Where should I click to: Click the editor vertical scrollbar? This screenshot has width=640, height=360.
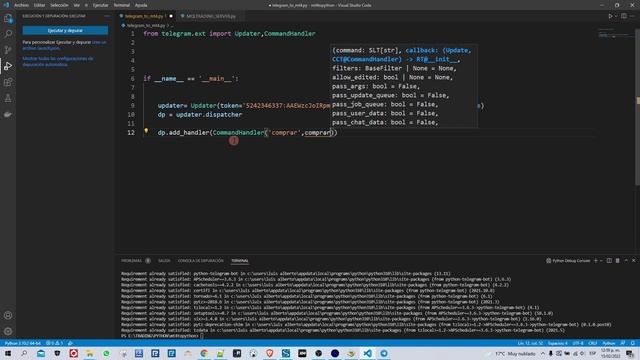[x=638, y=106]
